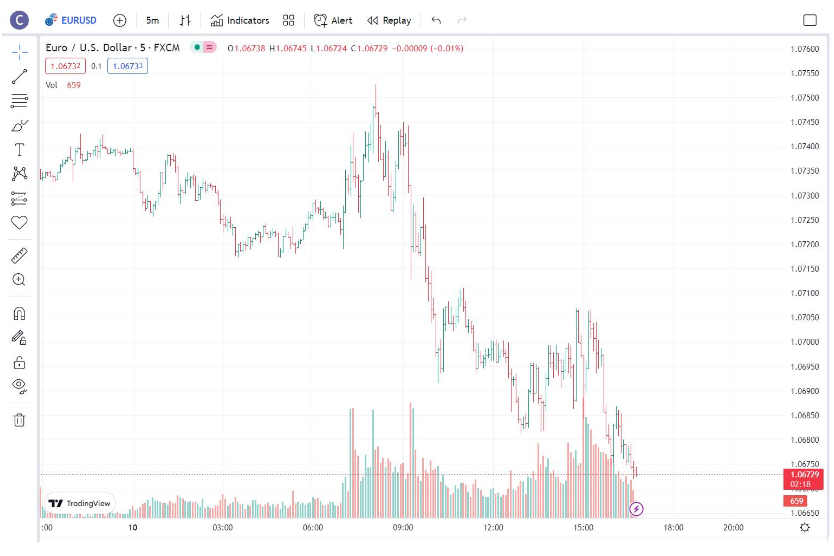
Task: Toggle magnet mode on
Action: click(x=19, y=314)
